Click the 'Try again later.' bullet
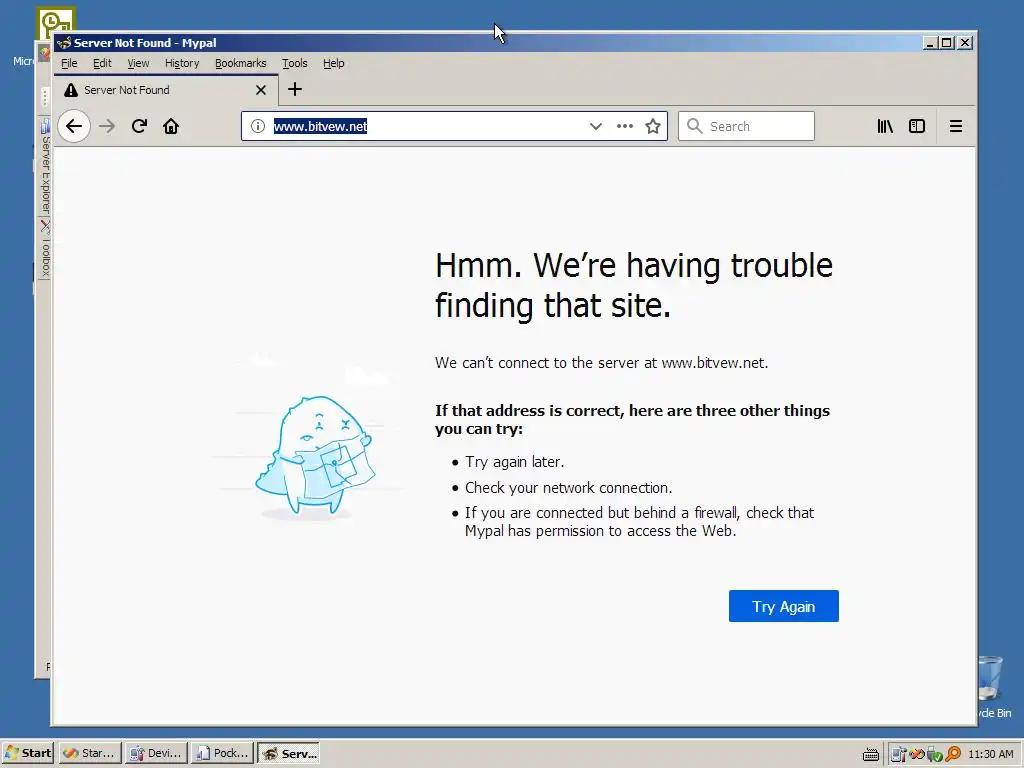Viewport: 1024px width, 768px height. (x=515, y=462)
